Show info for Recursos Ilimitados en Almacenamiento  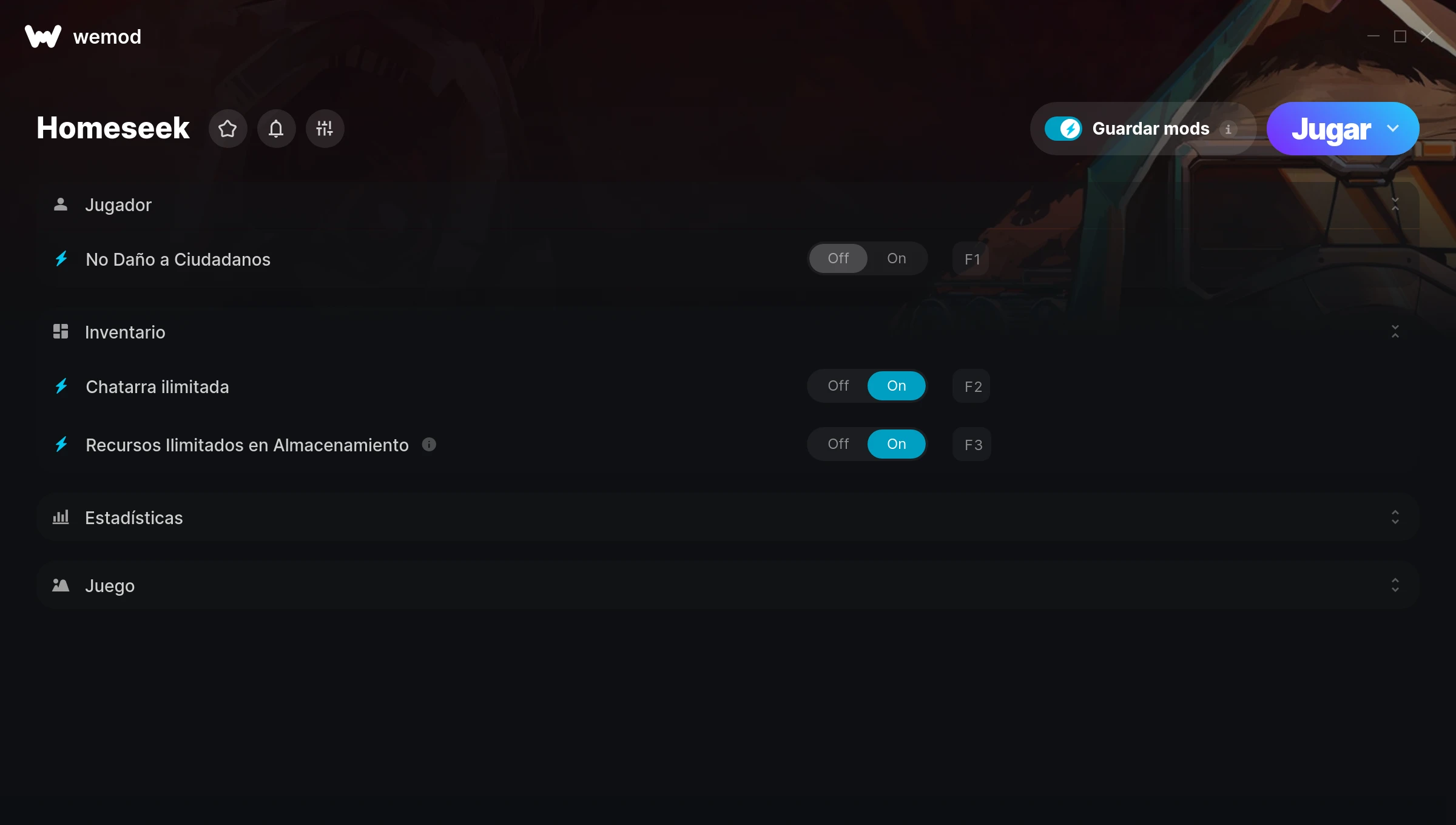point(429,445)
